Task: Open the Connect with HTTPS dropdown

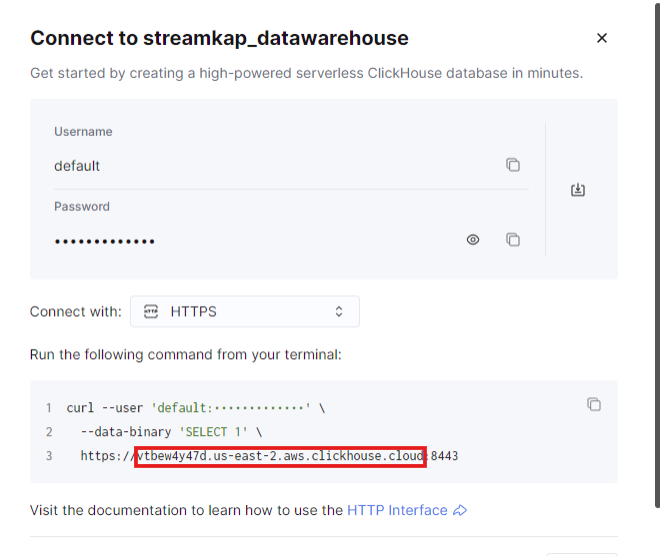Action: pyautogui.click(x=245, y=311)
